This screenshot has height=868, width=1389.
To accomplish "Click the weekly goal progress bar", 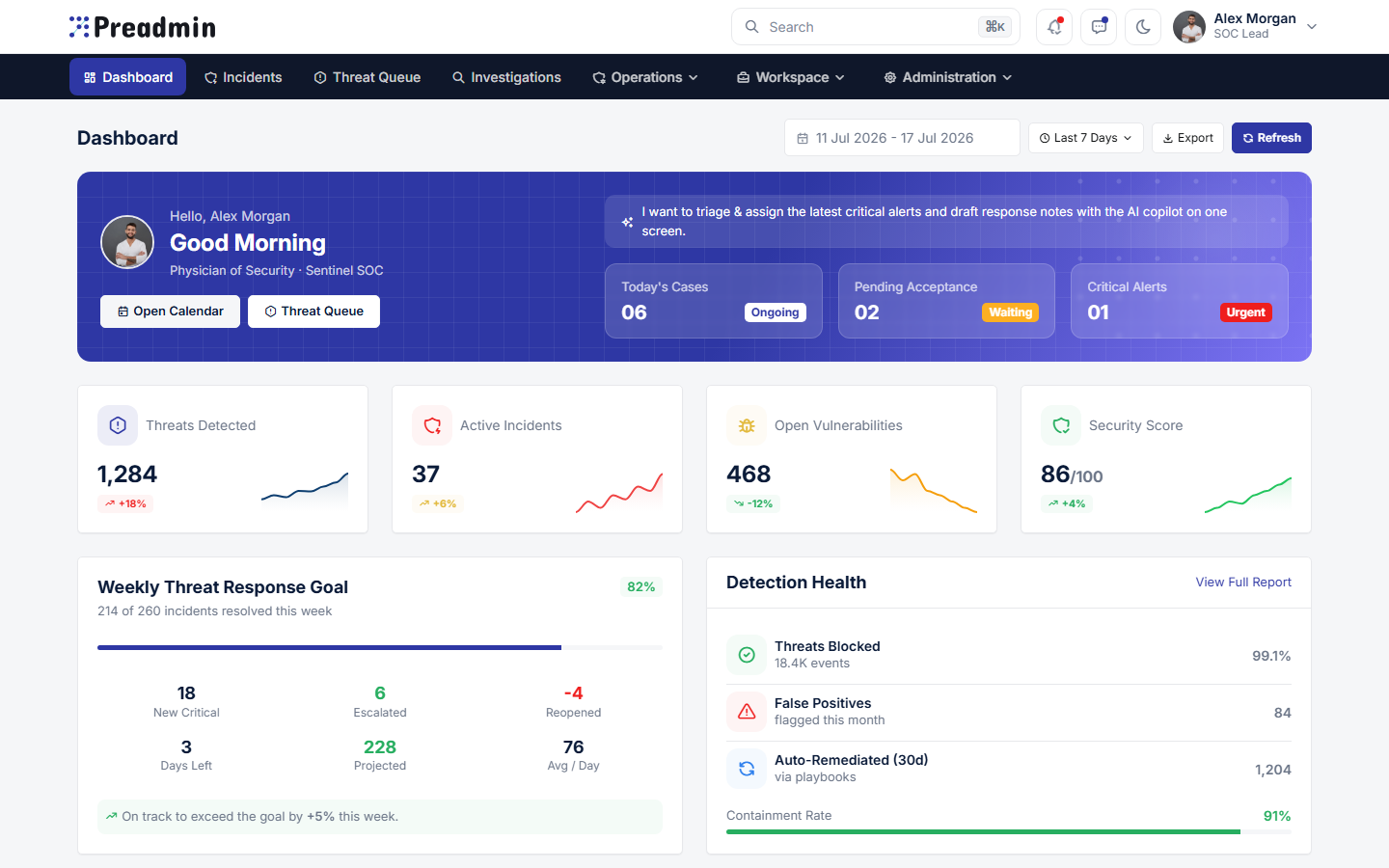I will tap(380, 648).
